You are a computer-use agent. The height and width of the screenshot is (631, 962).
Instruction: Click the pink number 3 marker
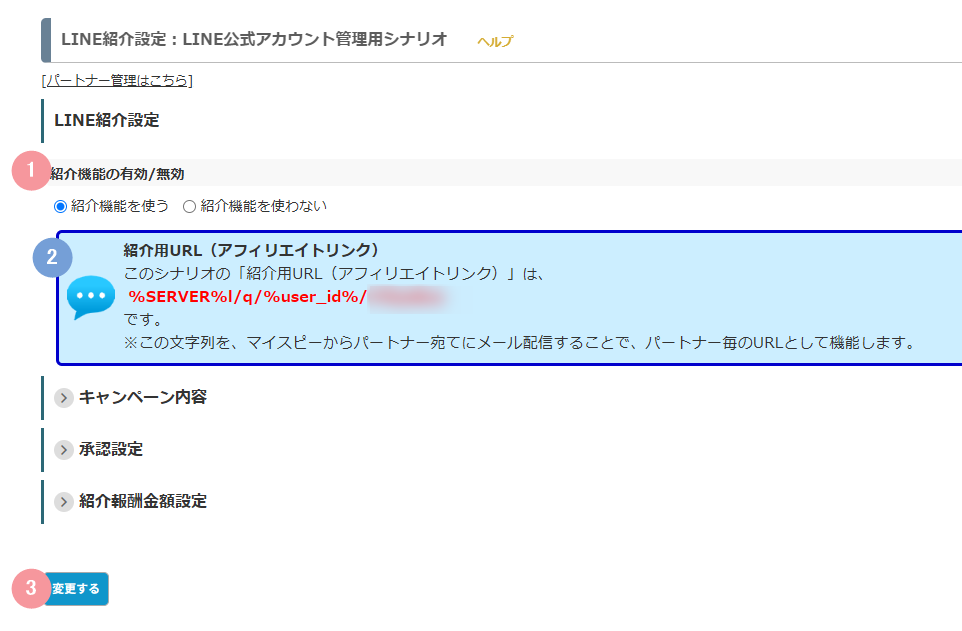tap(31, 588)
